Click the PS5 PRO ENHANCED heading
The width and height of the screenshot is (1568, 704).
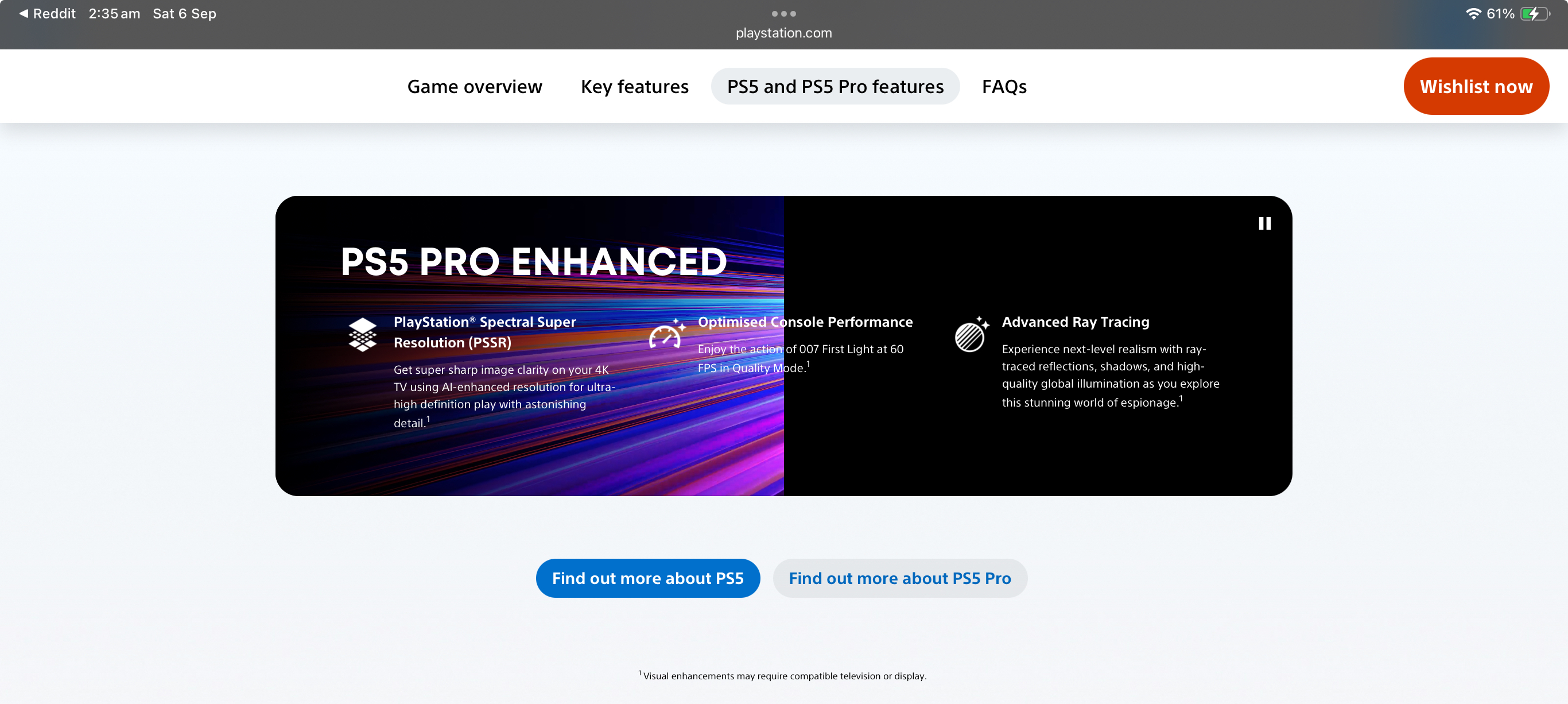coord(534,262)
